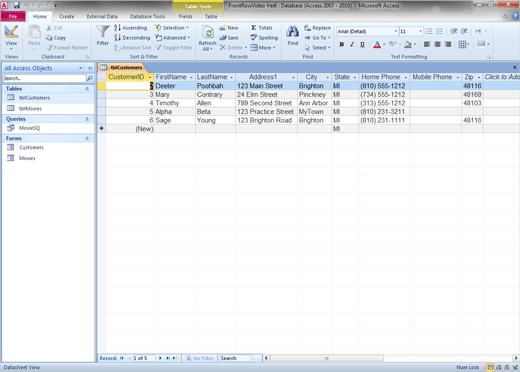Click the Filter funnel icon
This screenshot has width=520, height=372.
[102, 32]
